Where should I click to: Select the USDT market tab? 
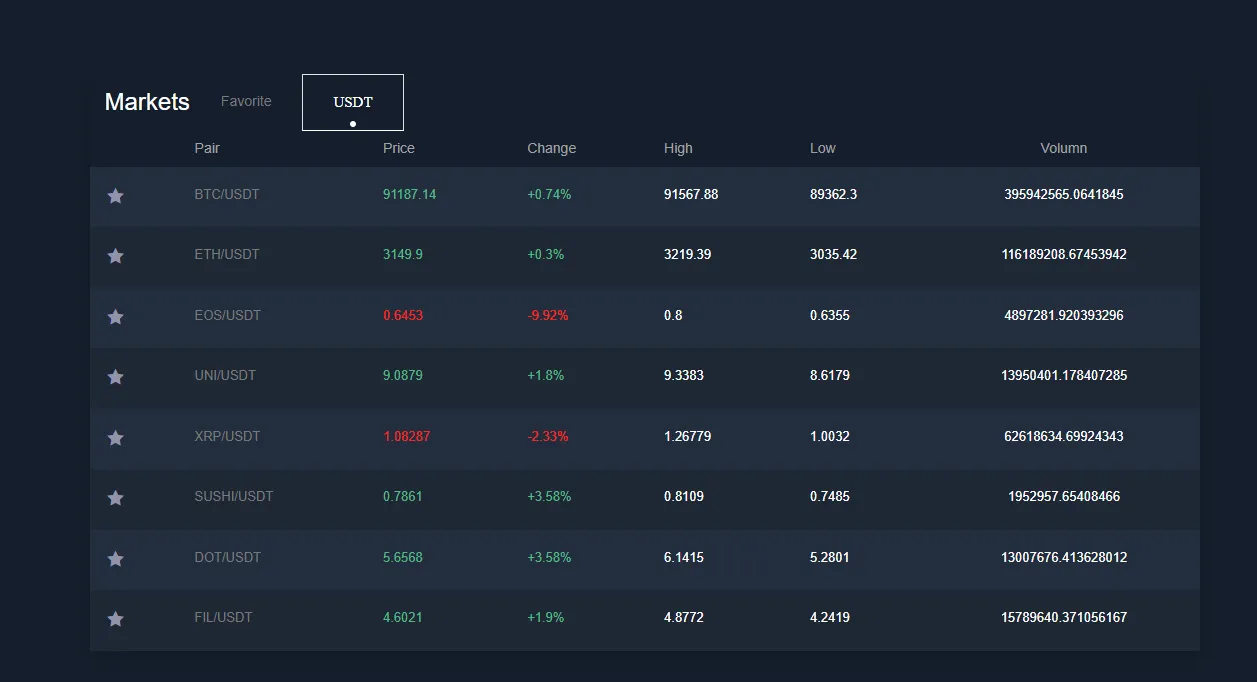click(353, 102)
